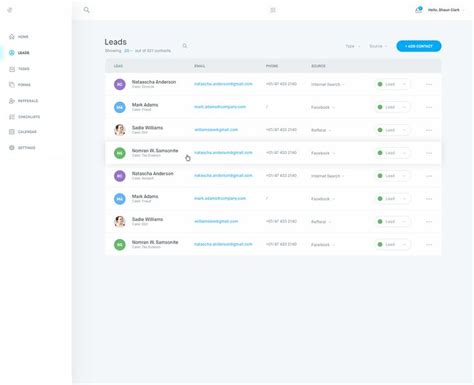This screenshot has width=474, height=385.
Task: Click the phone number in Natascha's Assault case row
Action: [x=281, y=176]
